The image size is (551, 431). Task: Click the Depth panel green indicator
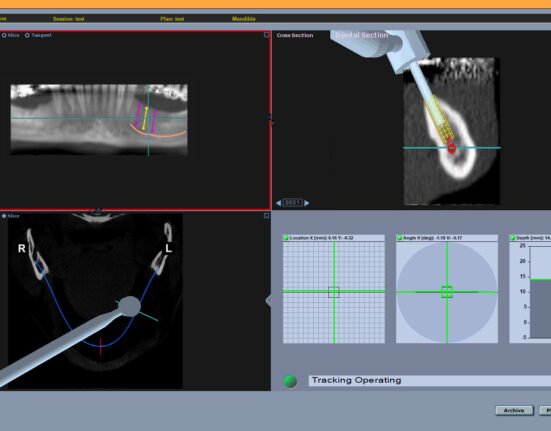click(513, 238)
